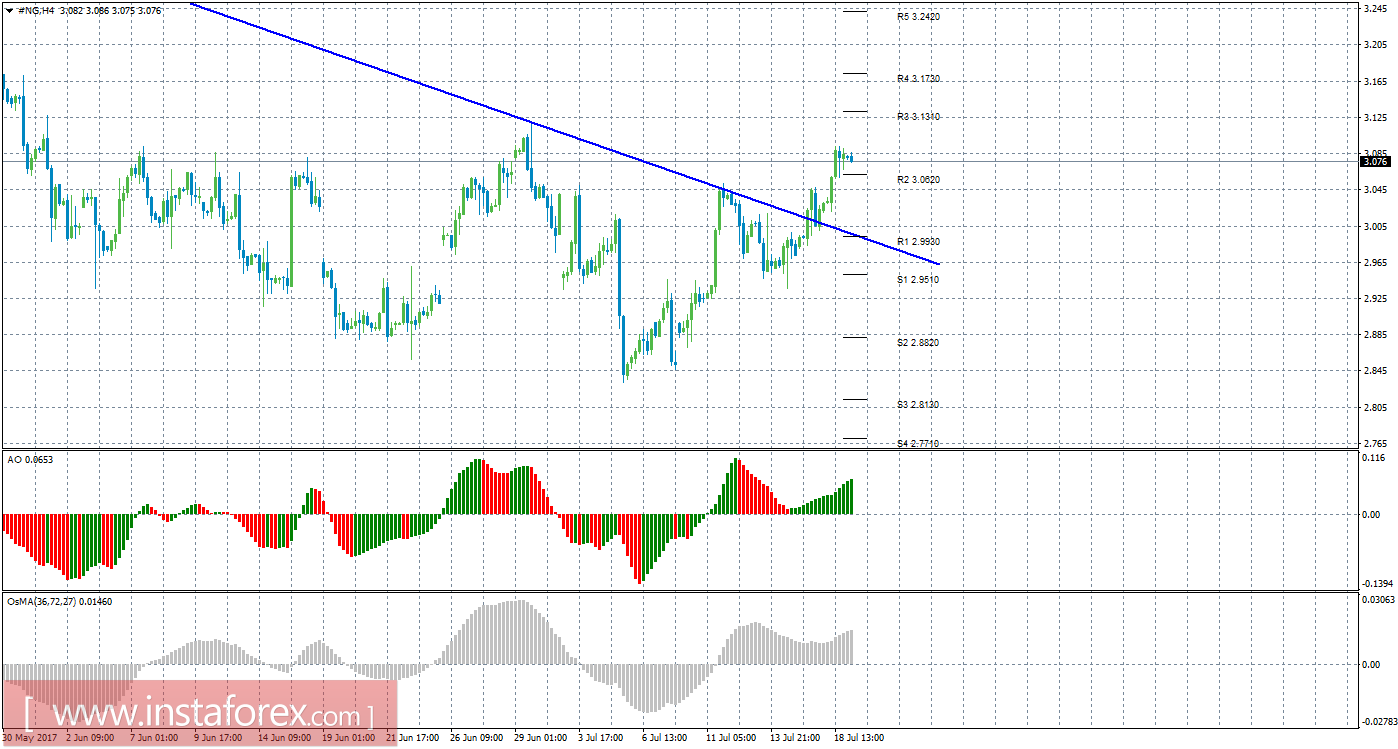Select the 11 Jul 05:00 time label
Viewport: 1398px width, 749px height.
click(x=733, y=739)
